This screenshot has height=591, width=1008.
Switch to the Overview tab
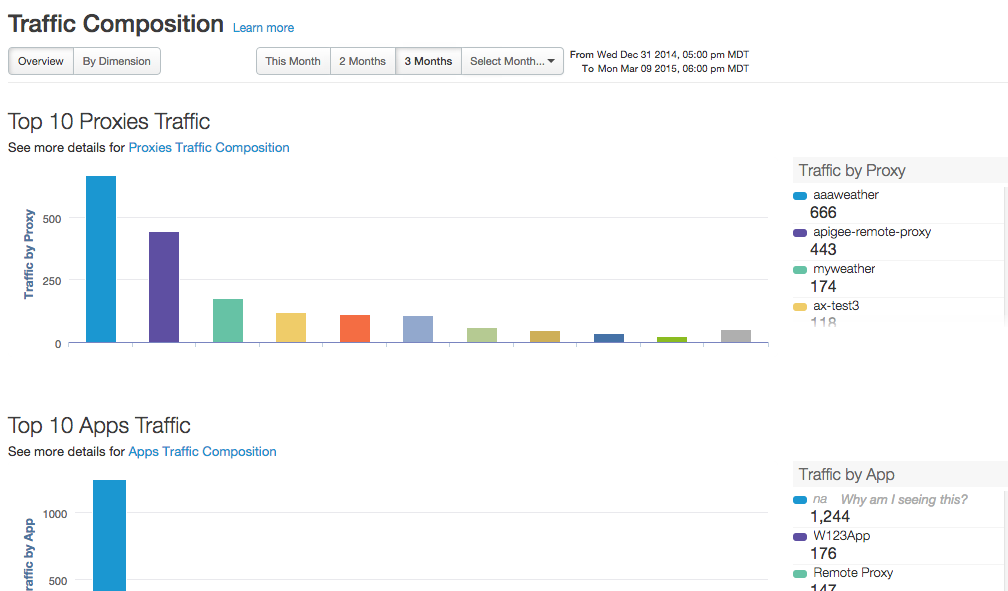(x=41, y=61)
